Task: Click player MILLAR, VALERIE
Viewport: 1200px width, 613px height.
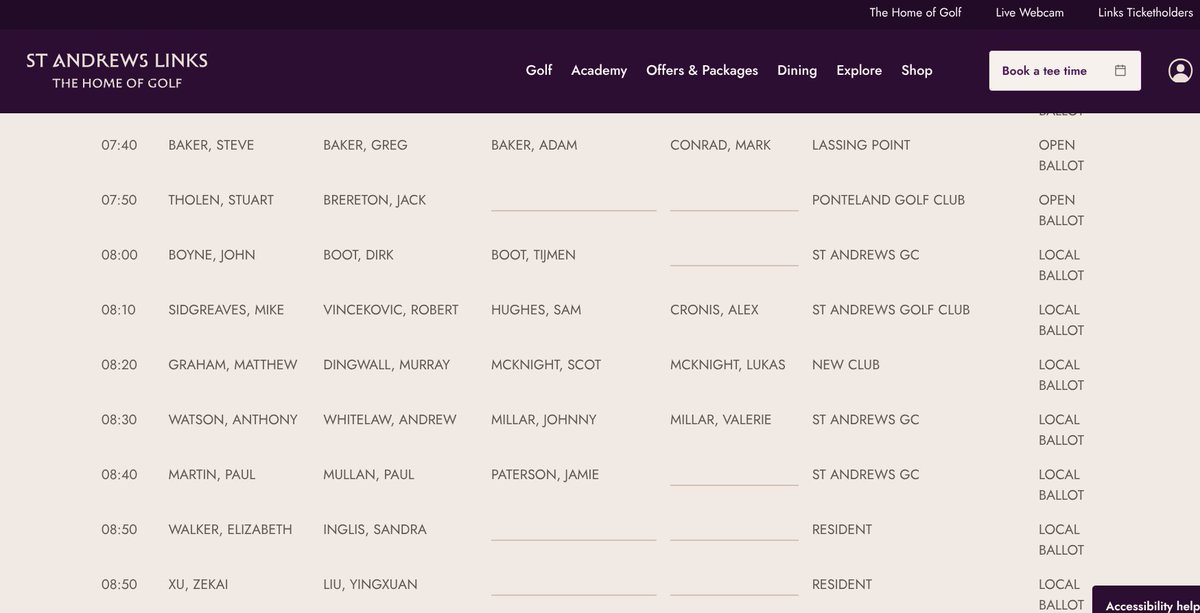Action: pyautogui.click(x=721, y=420)
